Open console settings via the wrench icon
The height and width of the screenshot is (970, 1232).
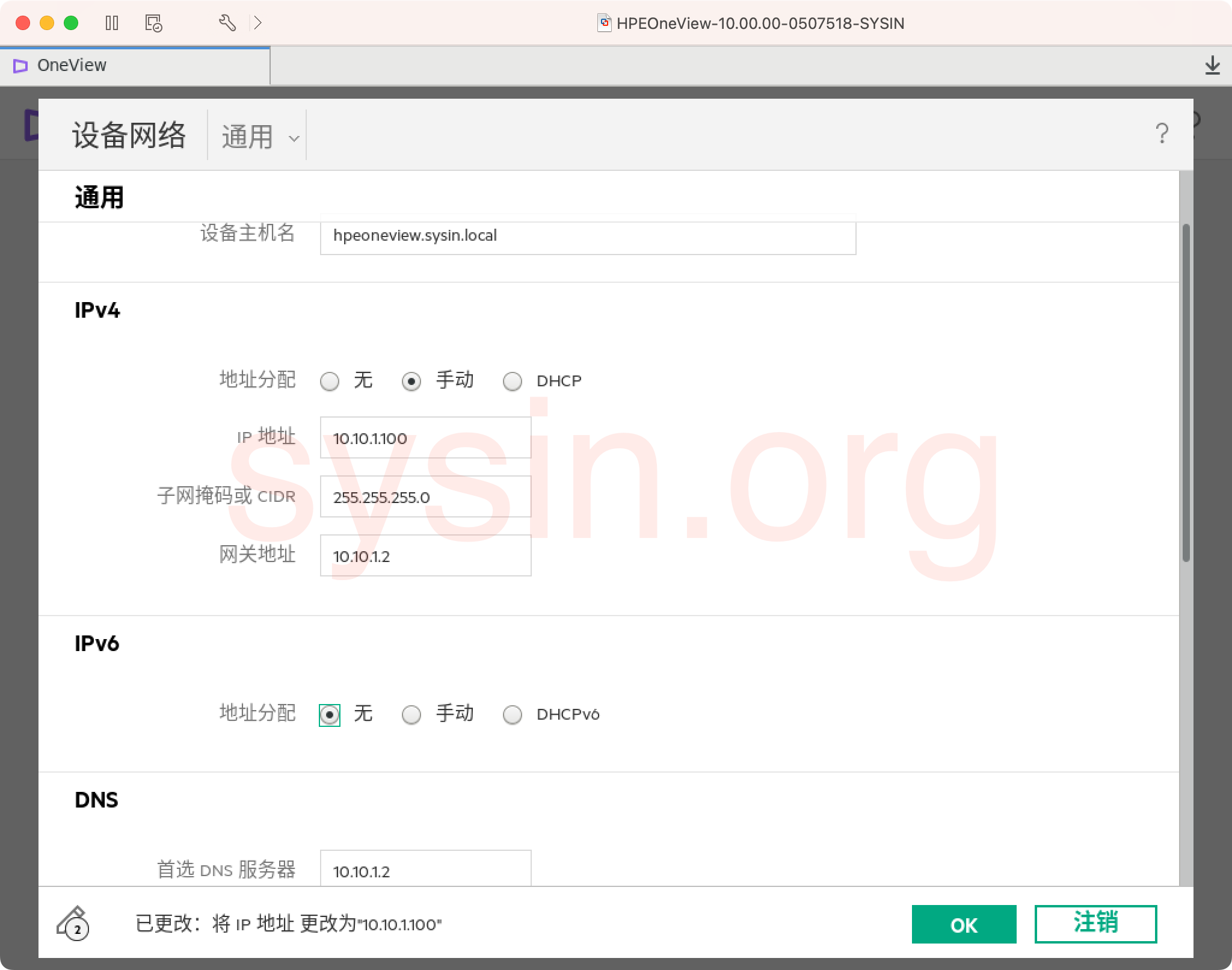[x=227, y=23]
